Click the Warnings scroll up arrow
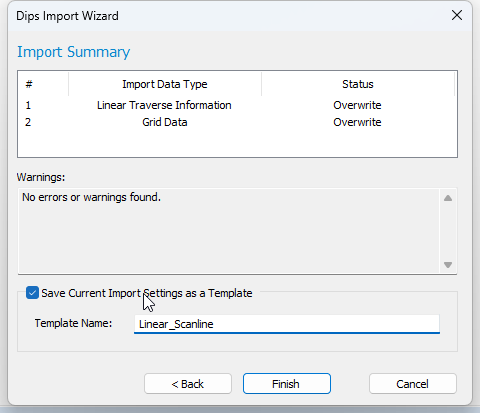This screenshot has height=413, width=480. pos(448,198)
